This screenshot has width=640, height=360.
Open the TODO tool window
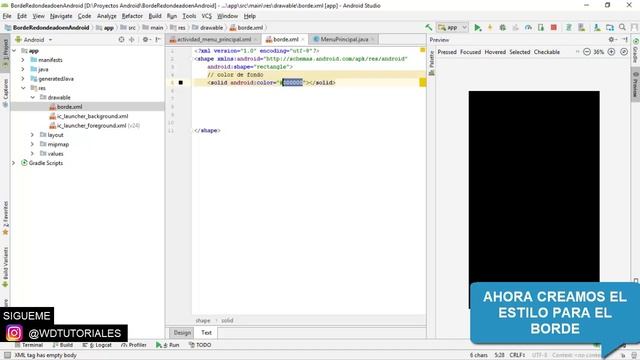point(200,345)
